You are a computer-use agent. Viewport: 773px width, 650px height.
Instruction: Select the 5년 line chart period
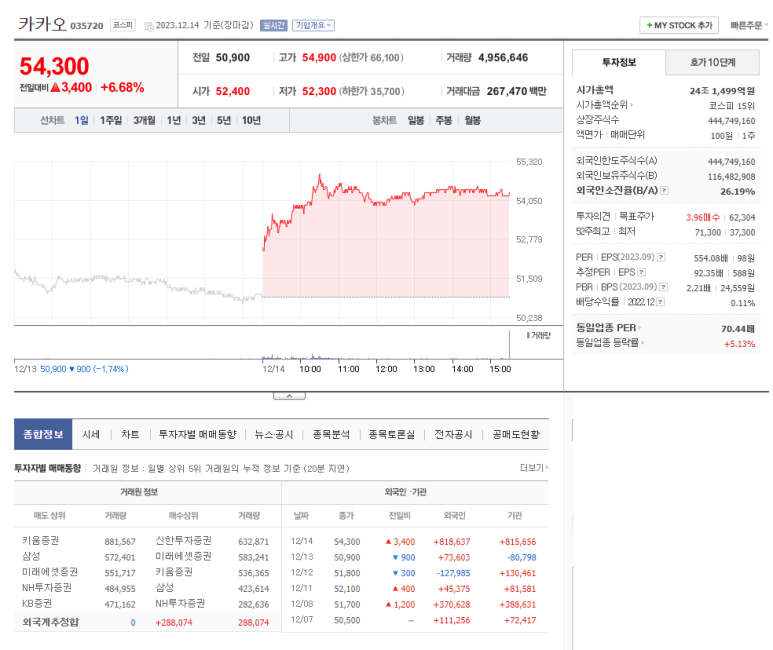224,120
